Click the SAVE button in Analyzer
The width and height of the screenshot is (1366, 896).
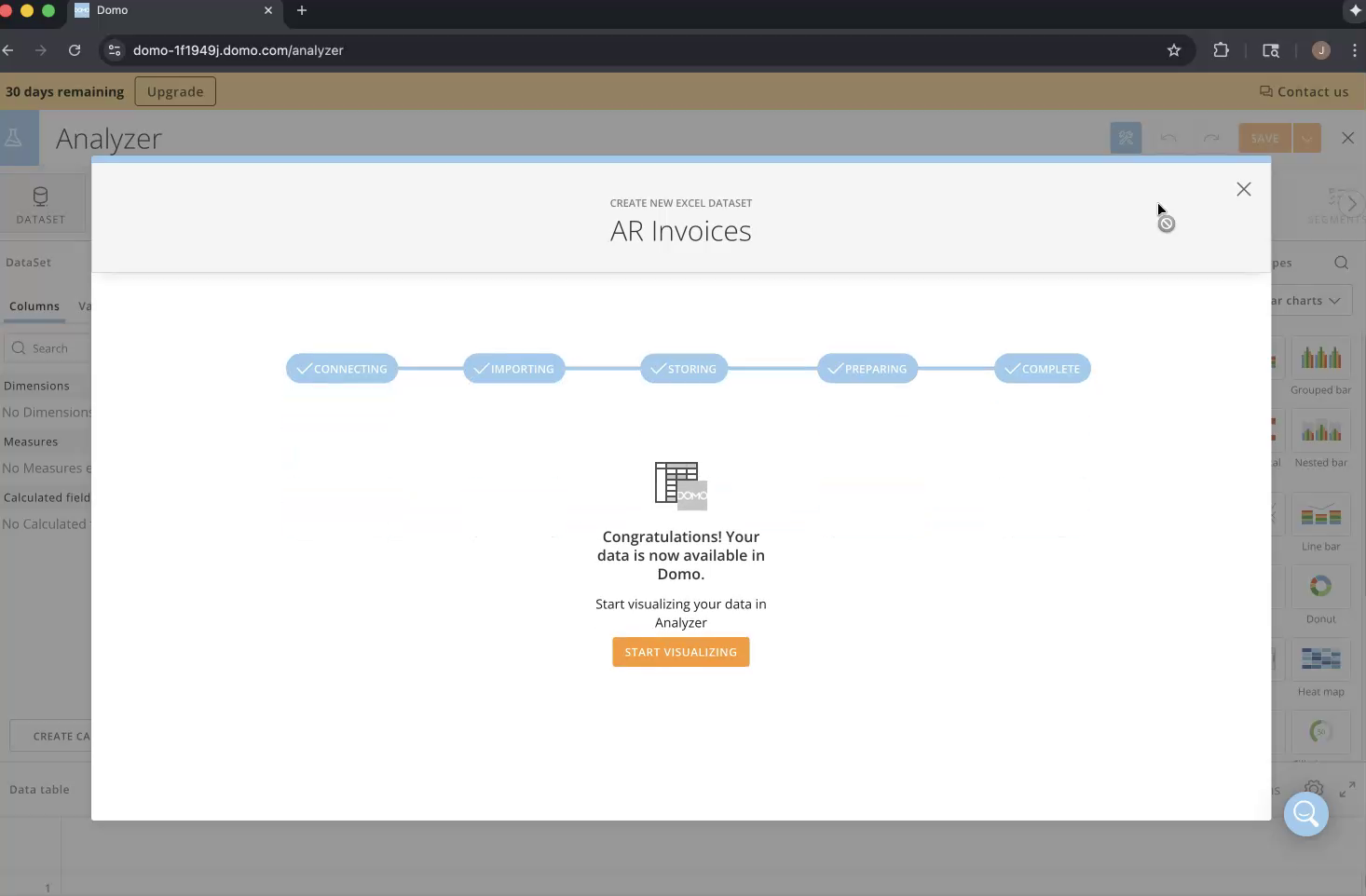[1264, 138]
